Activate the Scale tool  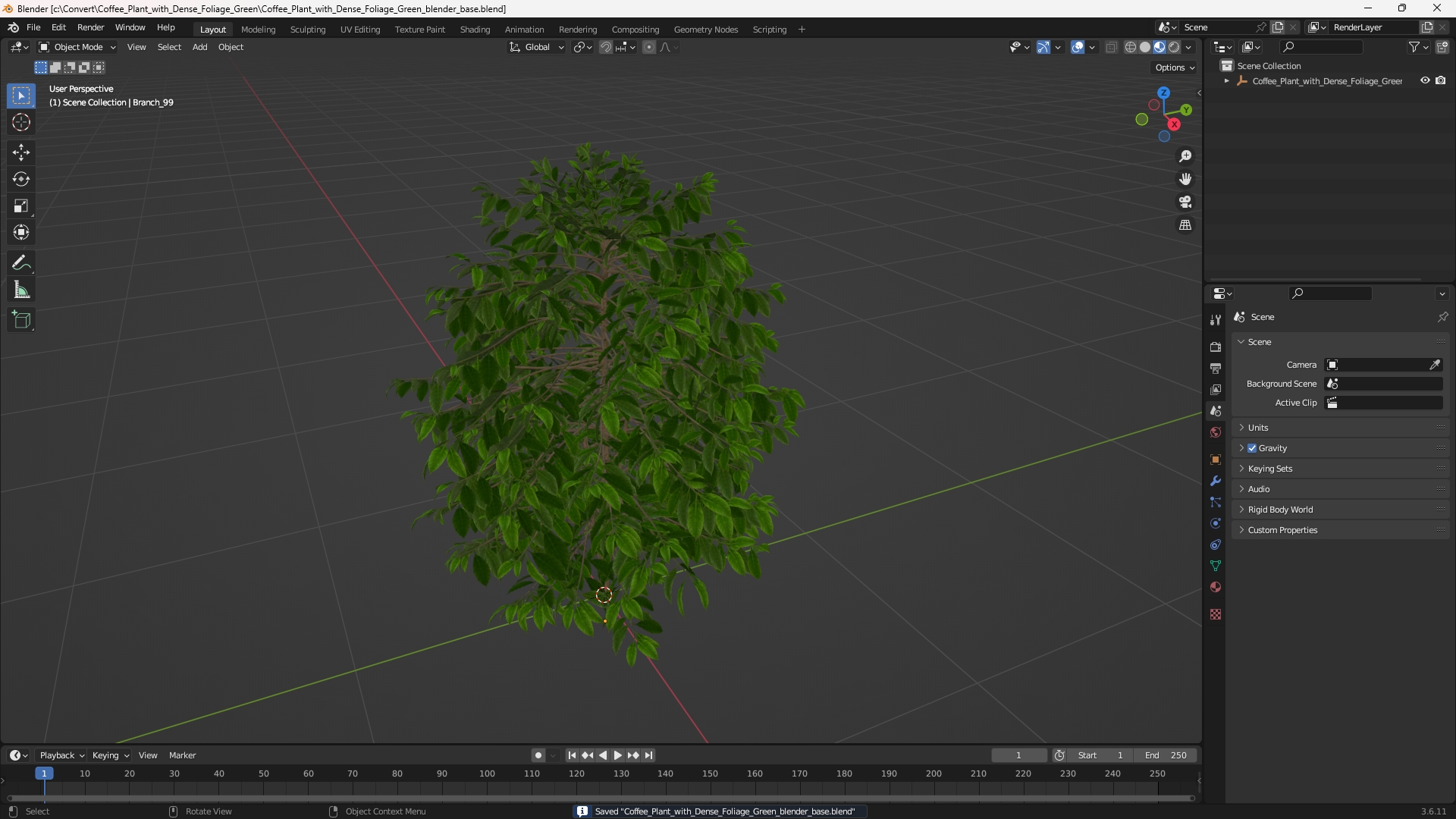pyautogui.click(x=21, y=206)
